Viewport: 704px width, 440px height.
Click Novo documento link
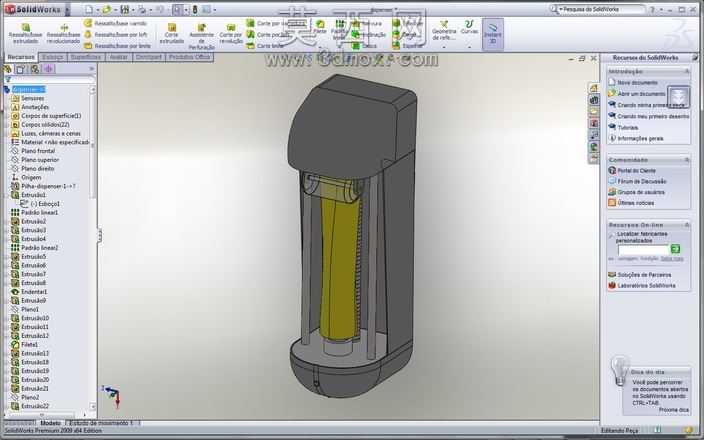tap(637, 83)
